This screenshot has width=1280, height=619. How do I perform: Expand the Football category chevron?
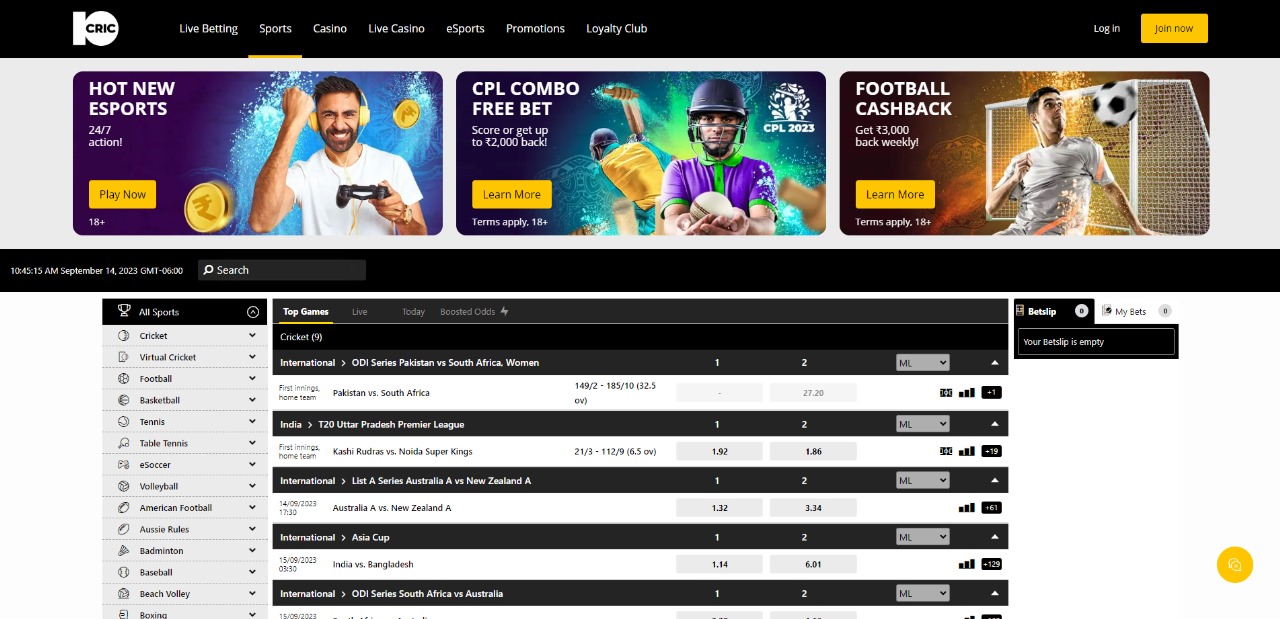tap(252, 379)
